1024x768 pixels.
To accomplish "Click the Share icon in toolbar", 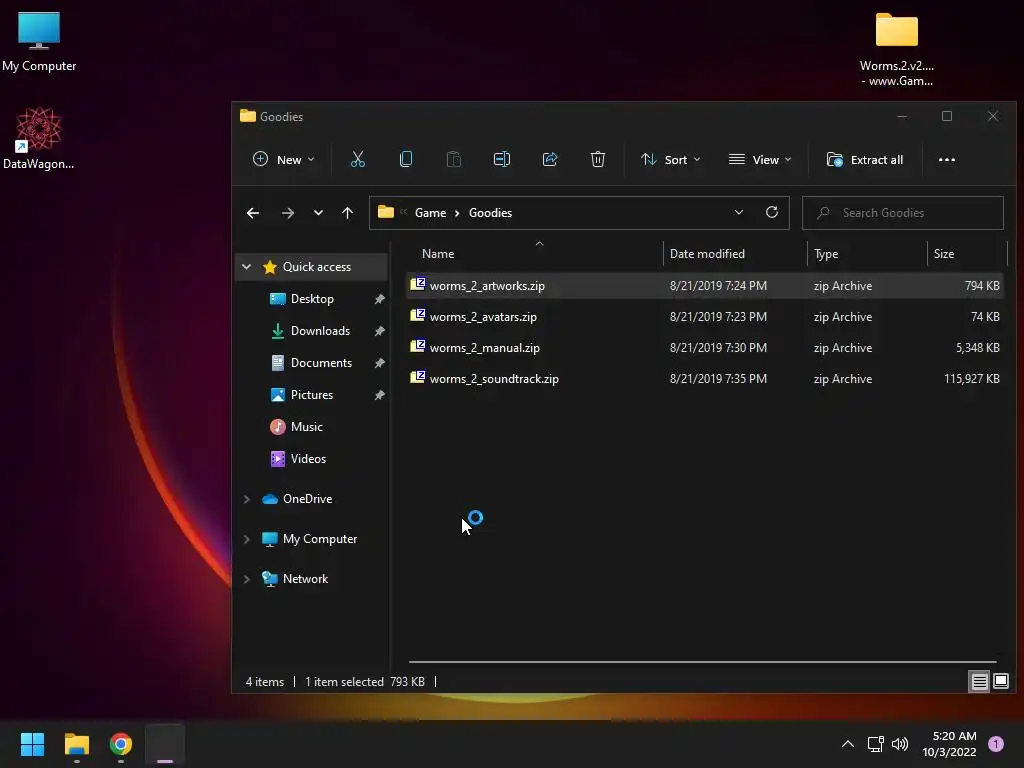I will (550, 159).
